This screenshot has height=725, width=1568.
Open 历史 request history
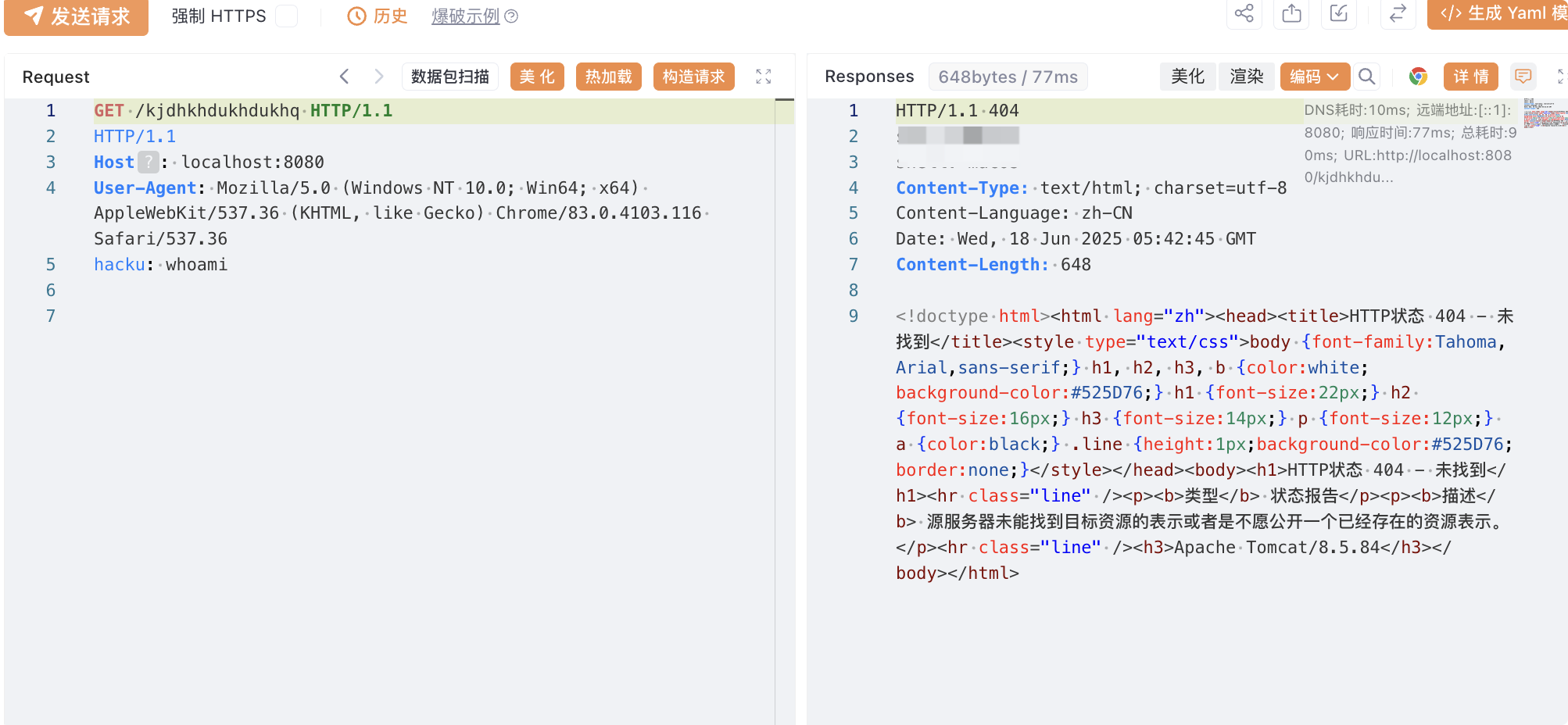pos(378,16)
